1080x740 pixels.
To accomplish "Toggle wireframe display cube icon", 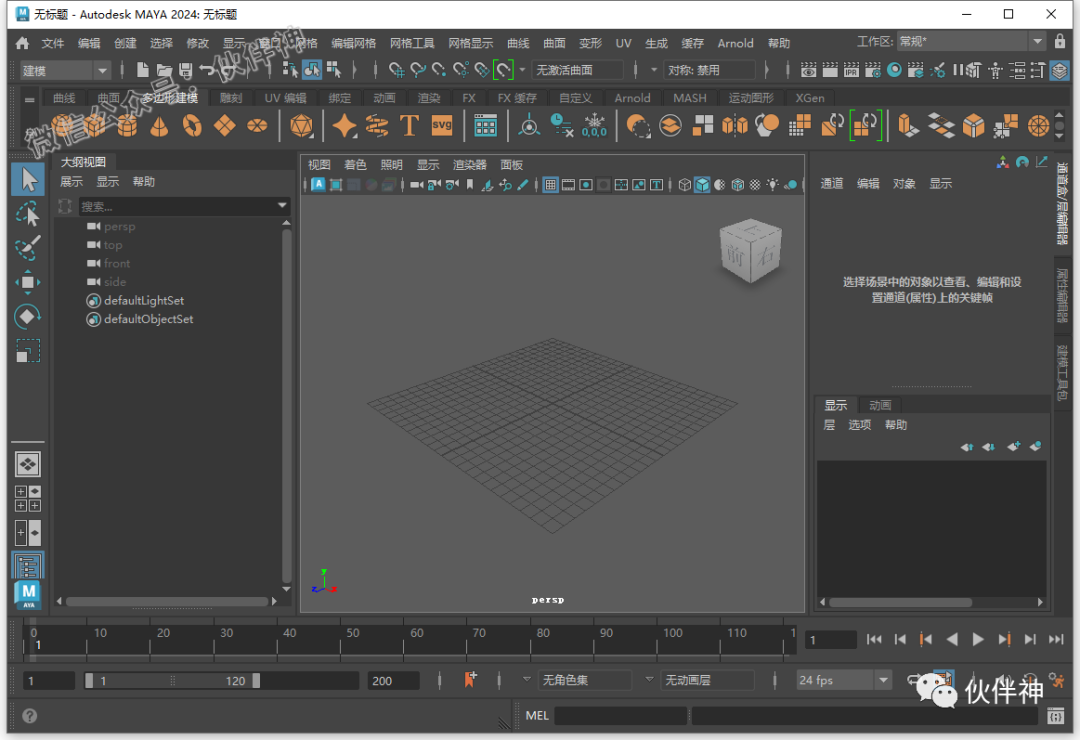I will point(685,185).
